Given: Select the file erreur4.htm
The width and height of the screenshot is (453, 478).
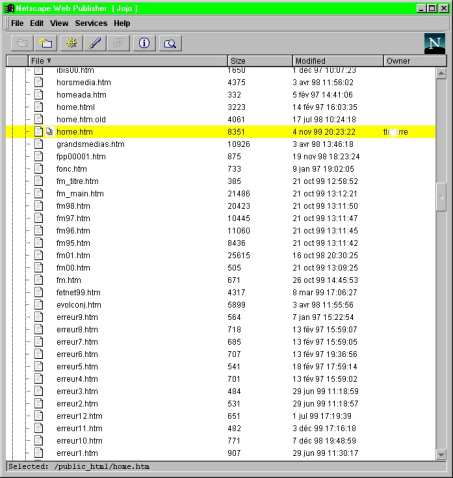Looking at the screenshot, I should click(77, 379).
